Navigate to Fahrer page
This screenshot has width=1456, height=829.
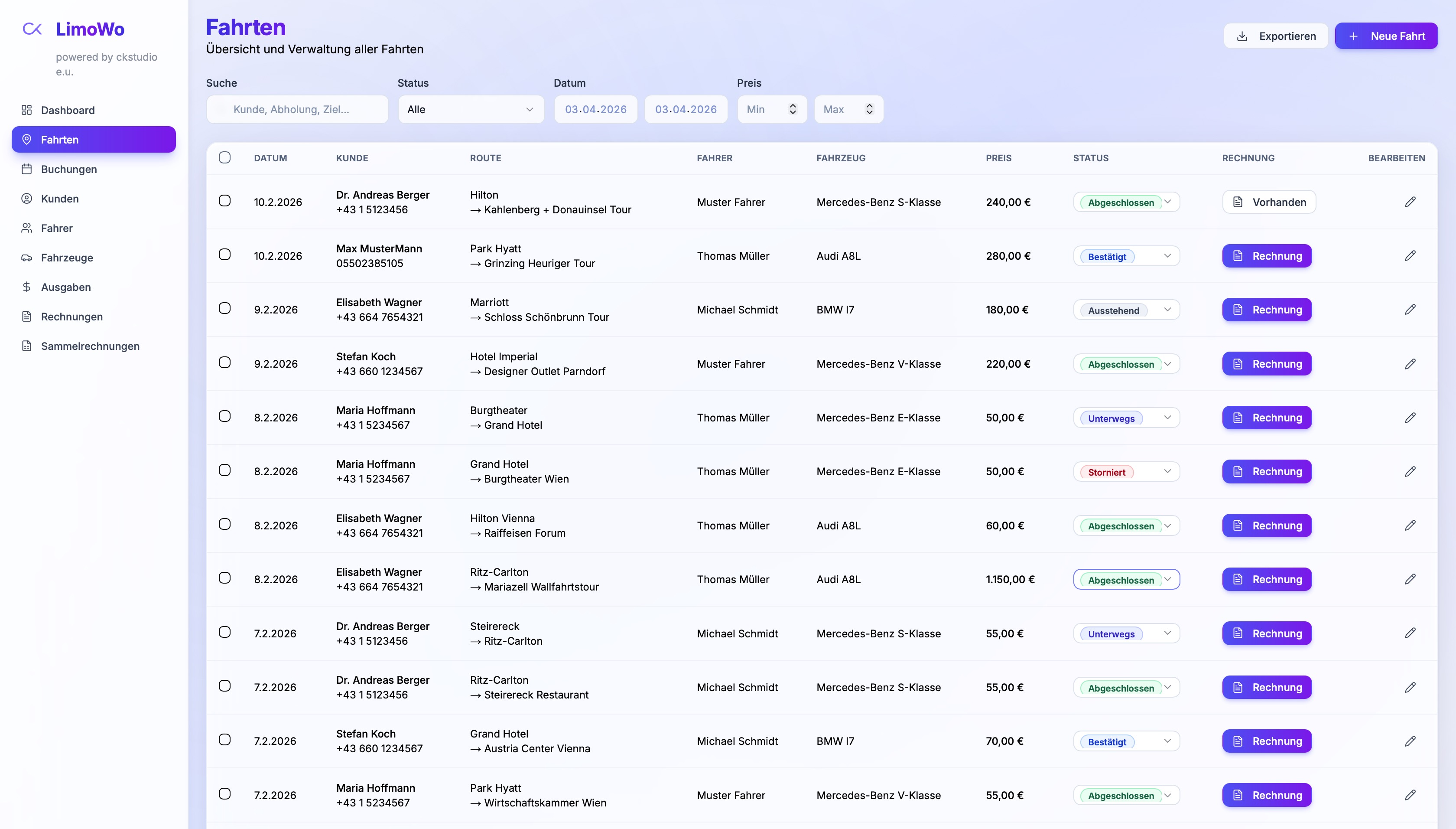point(94,228)
